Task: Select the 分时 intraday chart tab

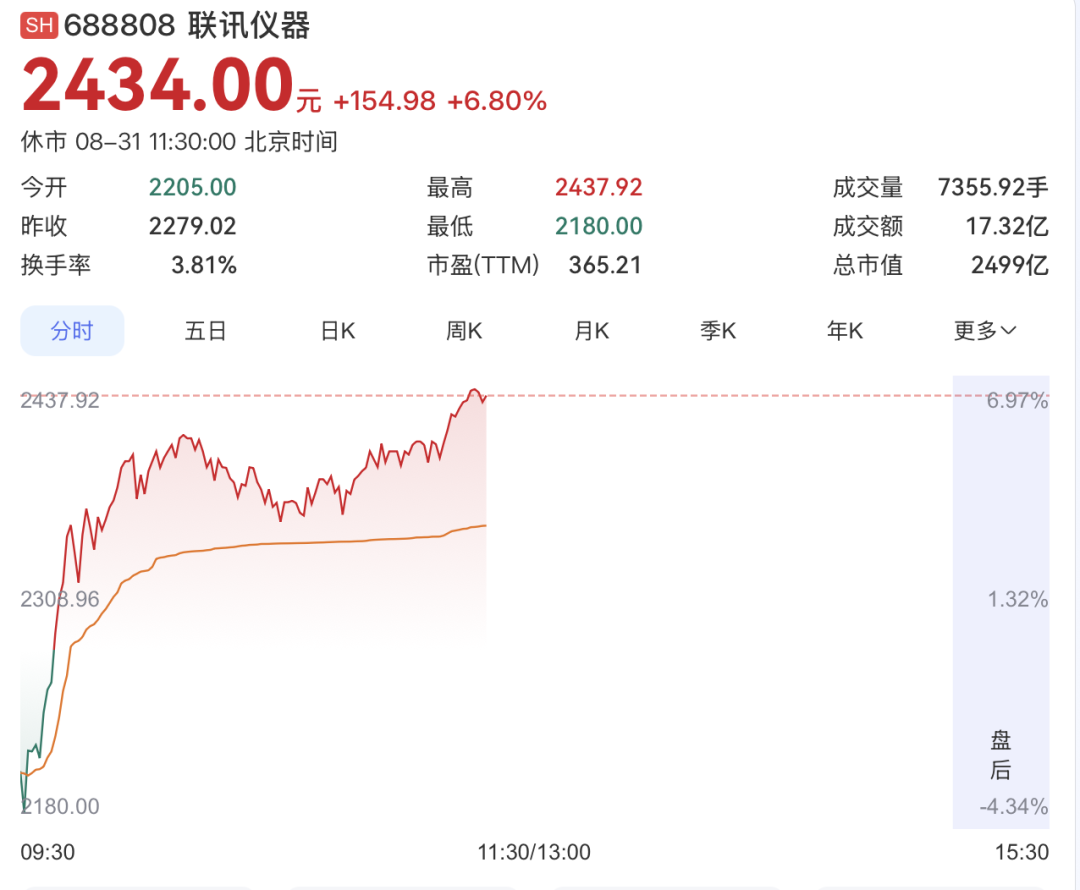Action: pyautogui.click(x=72, y=331)
